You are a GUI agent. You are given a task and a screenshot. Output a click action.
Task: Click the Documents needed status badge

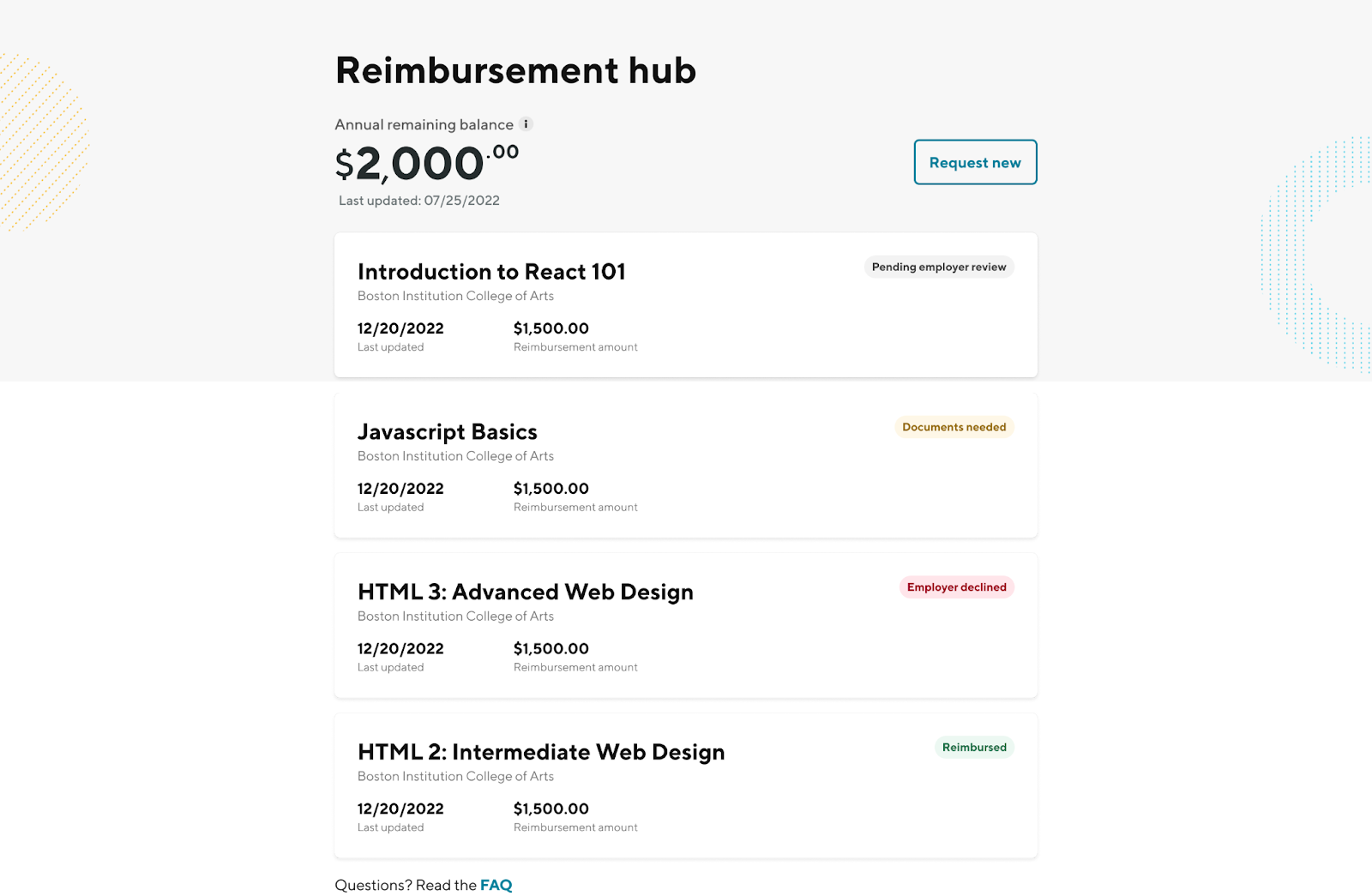point(954,427)
